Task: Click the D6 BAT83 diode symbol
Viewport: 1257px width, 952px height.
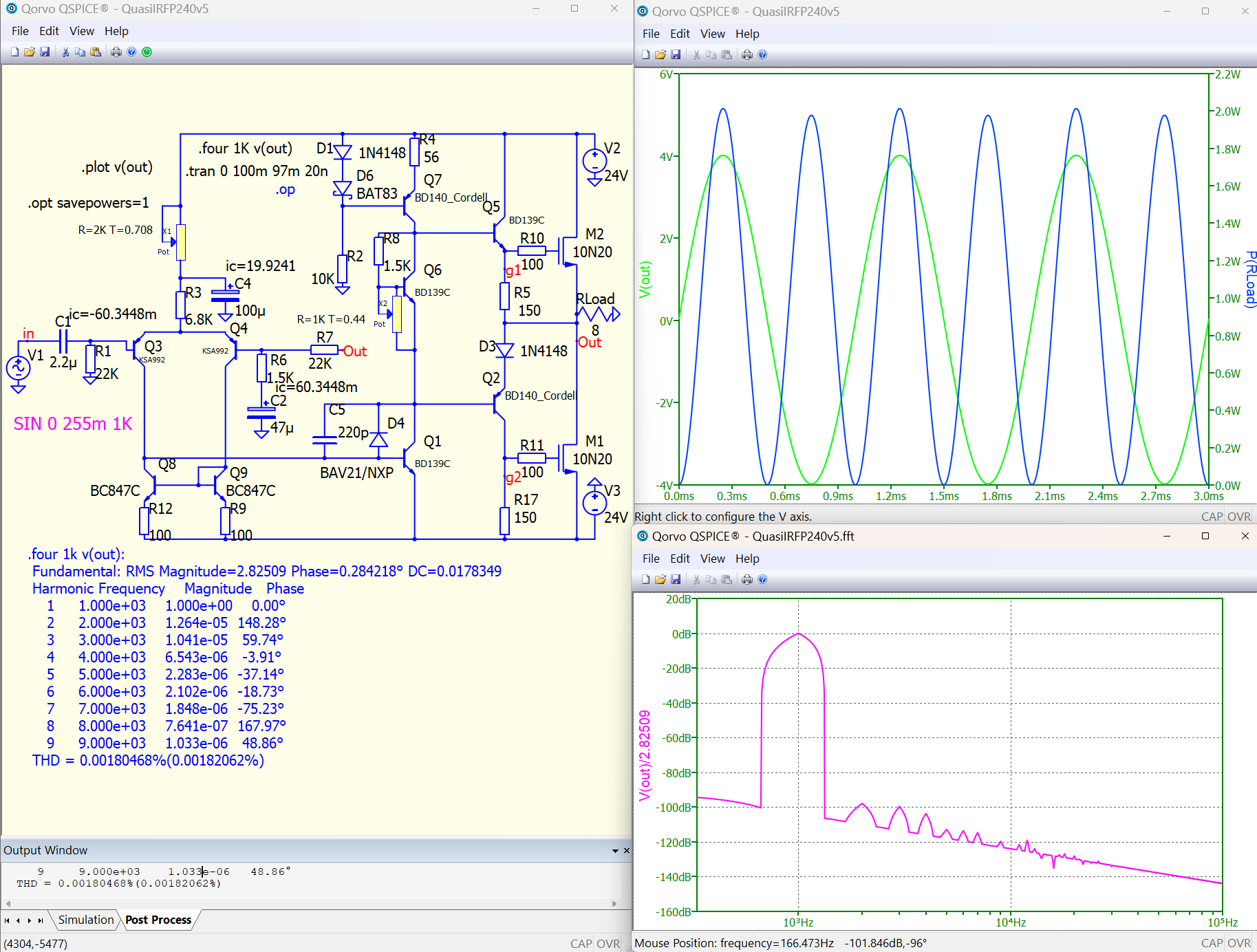Action: (x=342, y=189)
